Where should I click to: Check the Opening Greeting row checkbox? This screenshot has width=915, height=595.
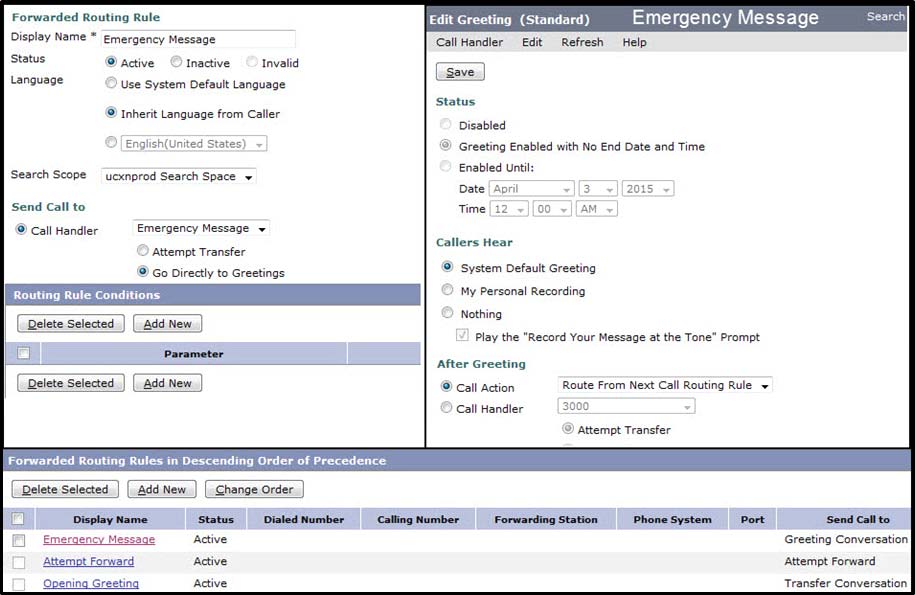tap(19, 584)
